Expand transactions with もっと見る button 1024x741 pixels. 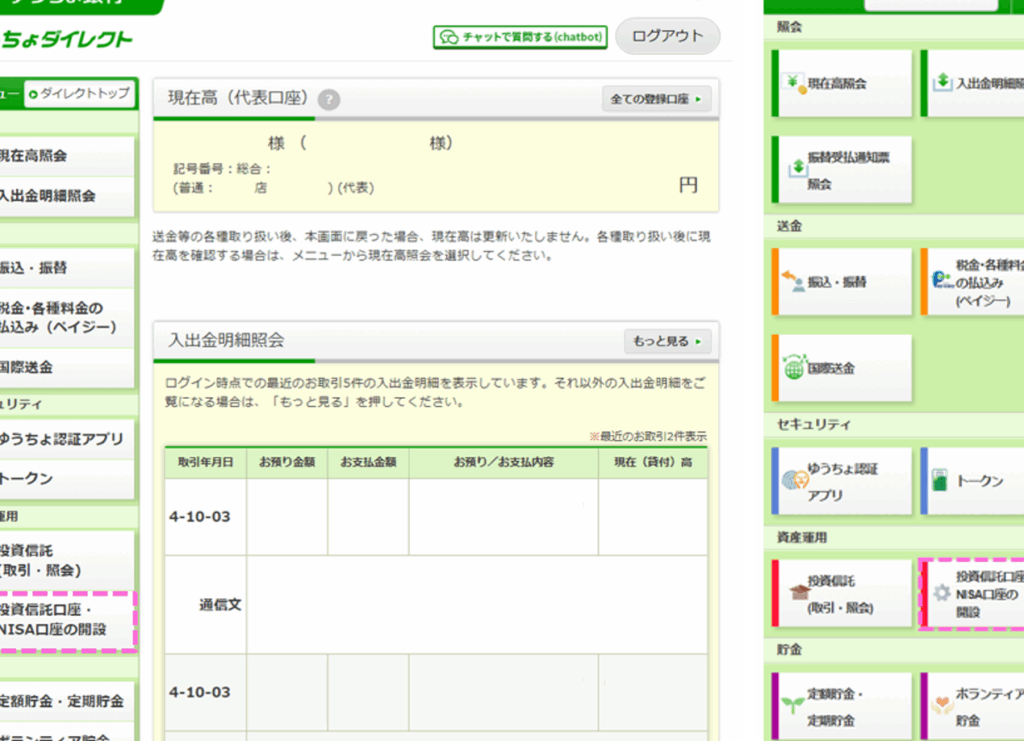666,341
